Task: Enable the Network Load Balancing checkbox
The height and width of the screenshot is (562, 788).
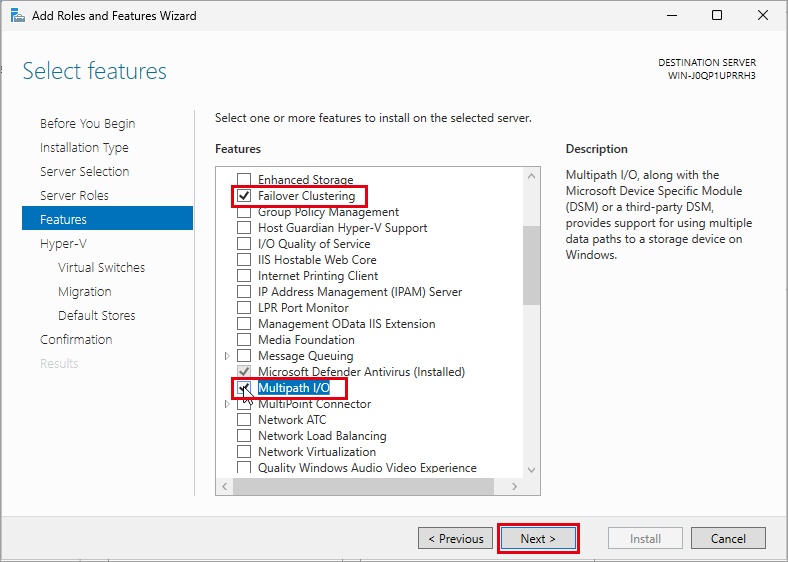Action: [244, 436]
